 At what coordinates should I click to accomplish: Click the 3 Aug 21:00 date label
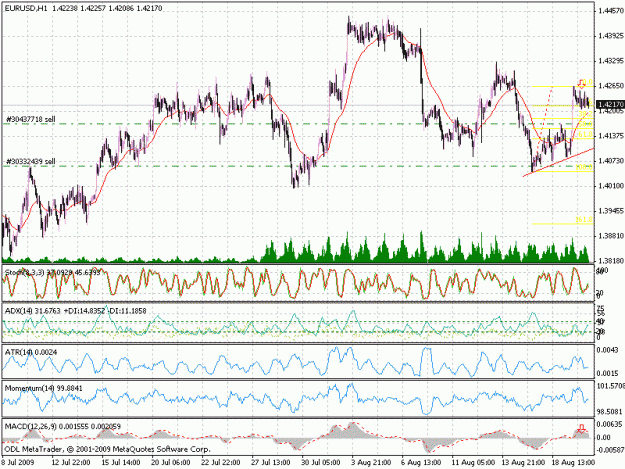coord(371,463)
